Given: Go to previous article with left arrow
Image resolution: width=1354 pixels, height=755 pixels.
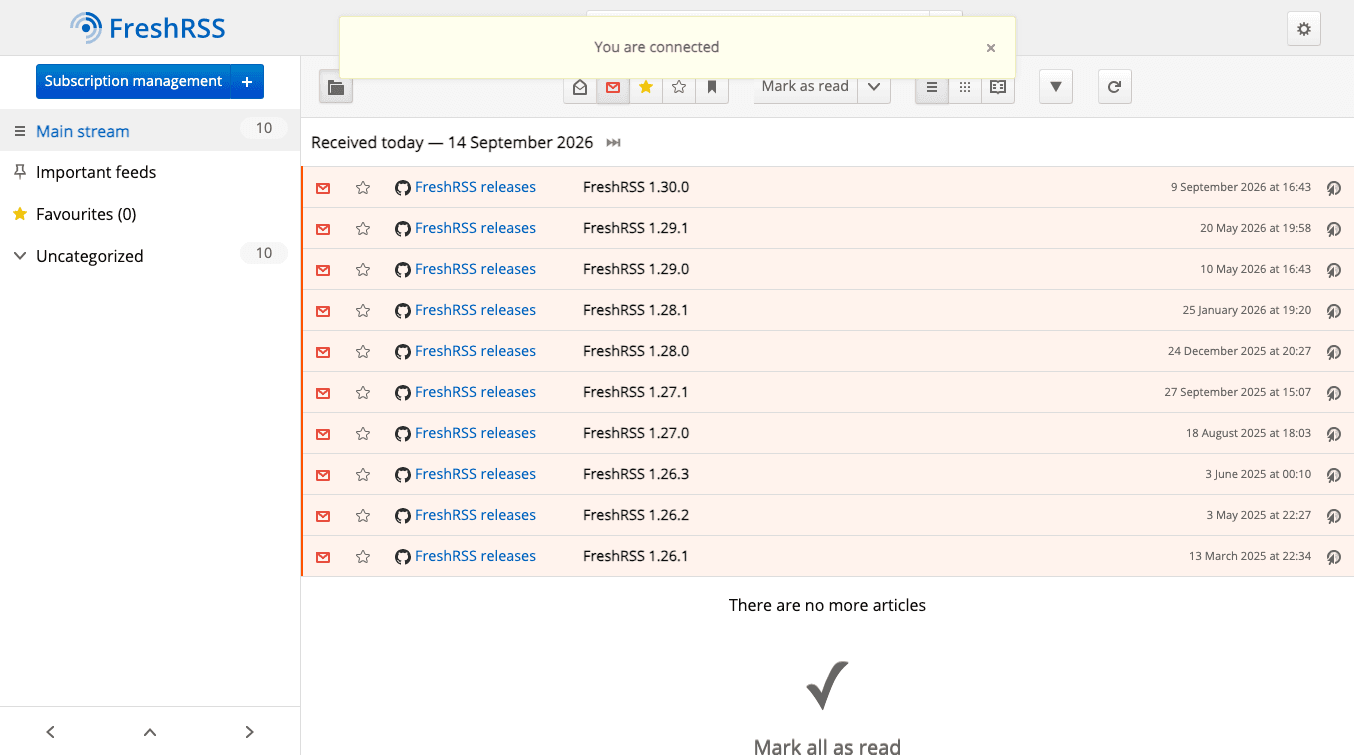Looking at the screenshot, I should (50, 732).
